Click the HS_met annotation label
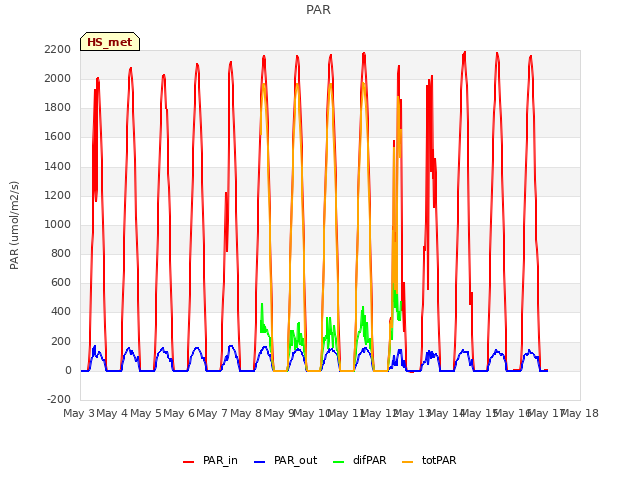 110,42
